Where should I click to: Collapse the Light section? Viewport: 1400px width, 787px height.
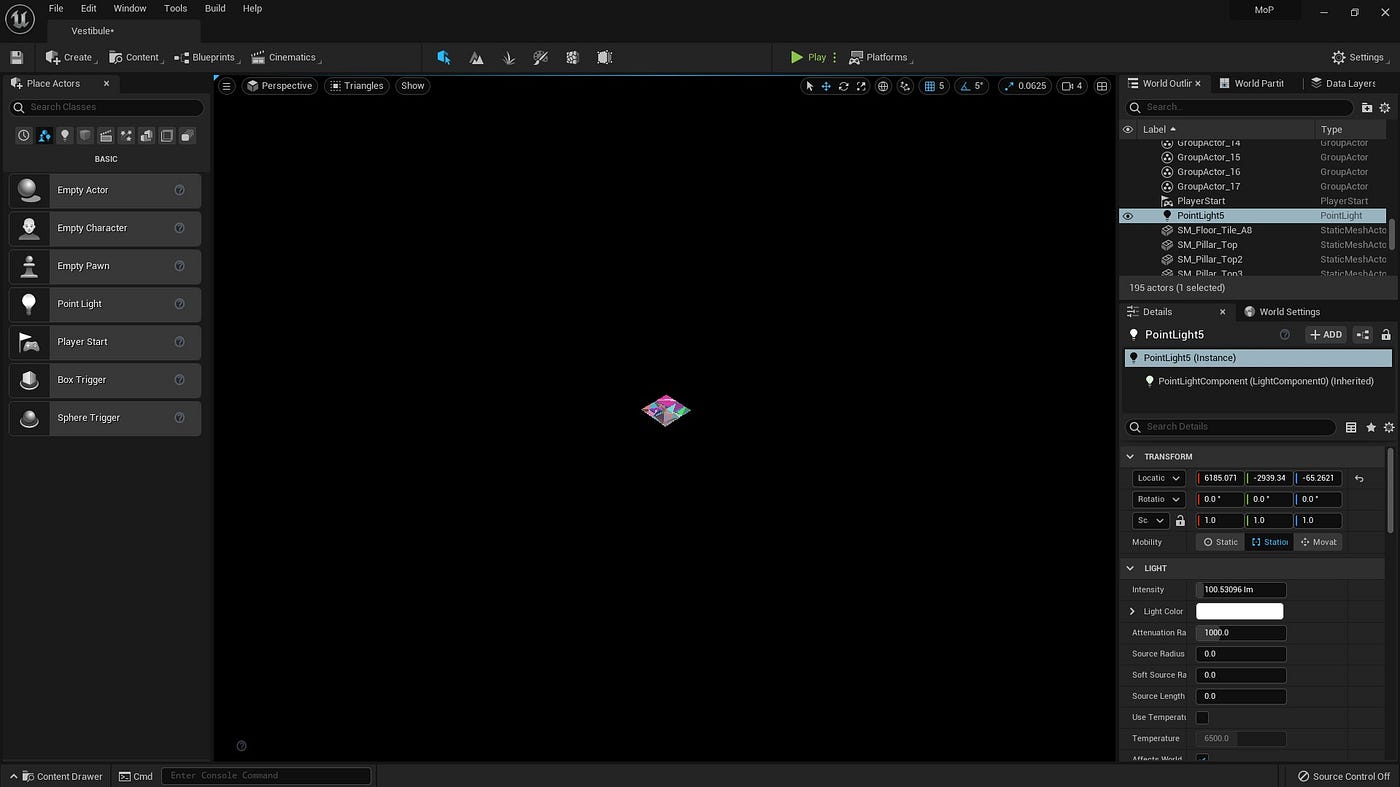click(1130, 568)
